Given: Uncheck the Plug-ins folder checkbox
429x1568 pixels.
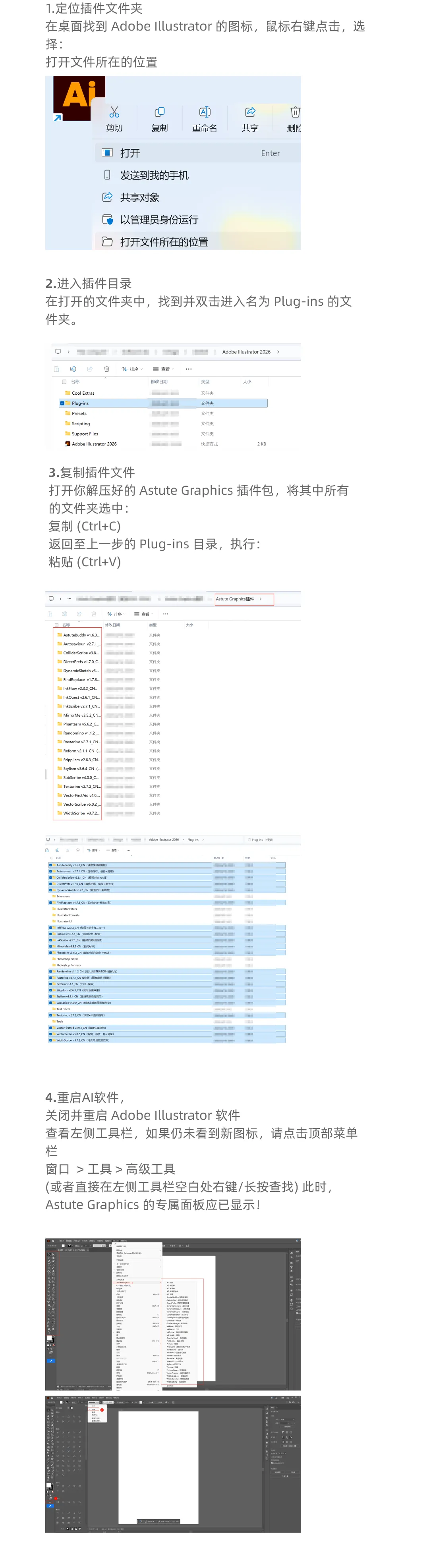Looking at the screenshot, I should tap(62, 403).
